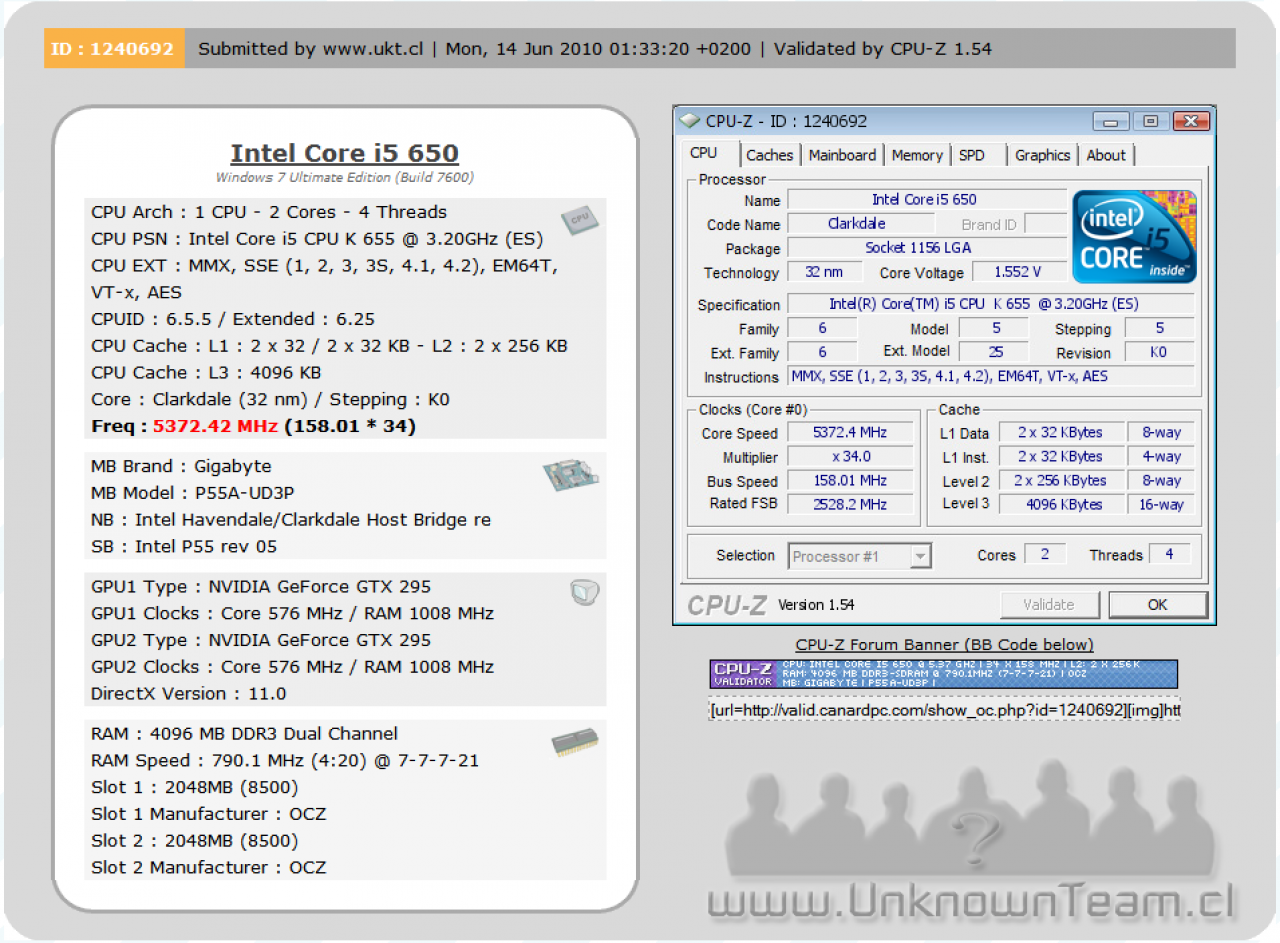Click the 16-way Level 3 associativity value
This screenshot has width=1280, height=943.
point(1161,504)
